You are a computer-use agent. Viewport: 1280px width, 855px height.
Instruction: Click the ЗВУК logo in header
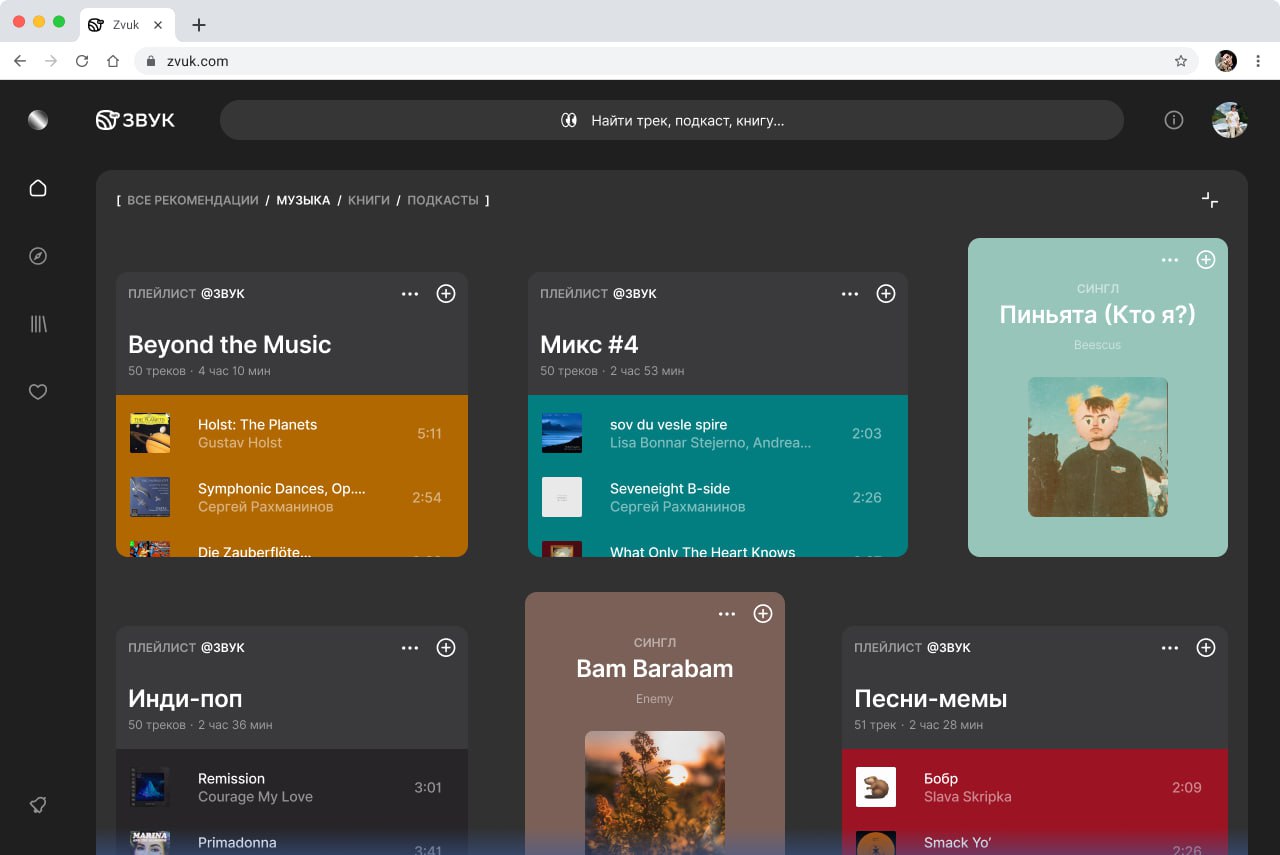point(135,120)
